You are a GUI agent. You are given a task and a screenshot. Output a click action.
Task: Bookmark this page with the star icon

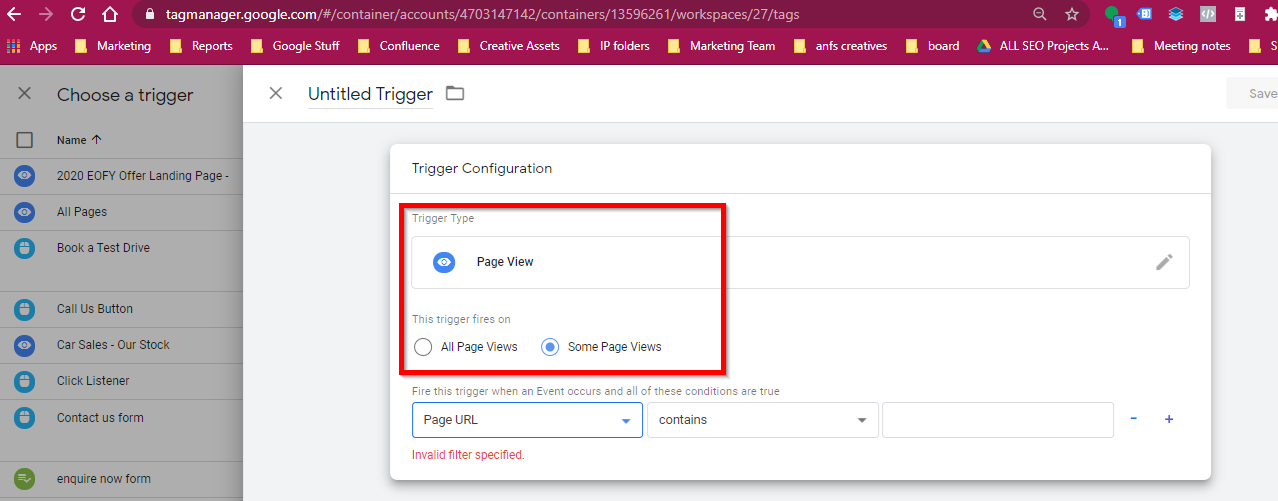tap(1072, 14)
